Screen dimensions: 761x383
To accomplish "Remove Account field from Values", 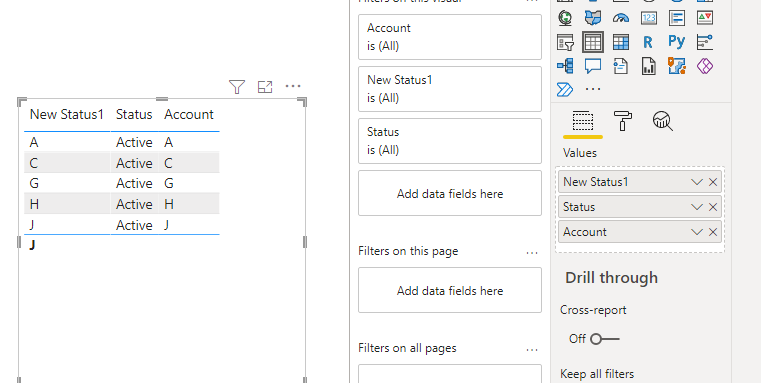I will coord(713,232).
